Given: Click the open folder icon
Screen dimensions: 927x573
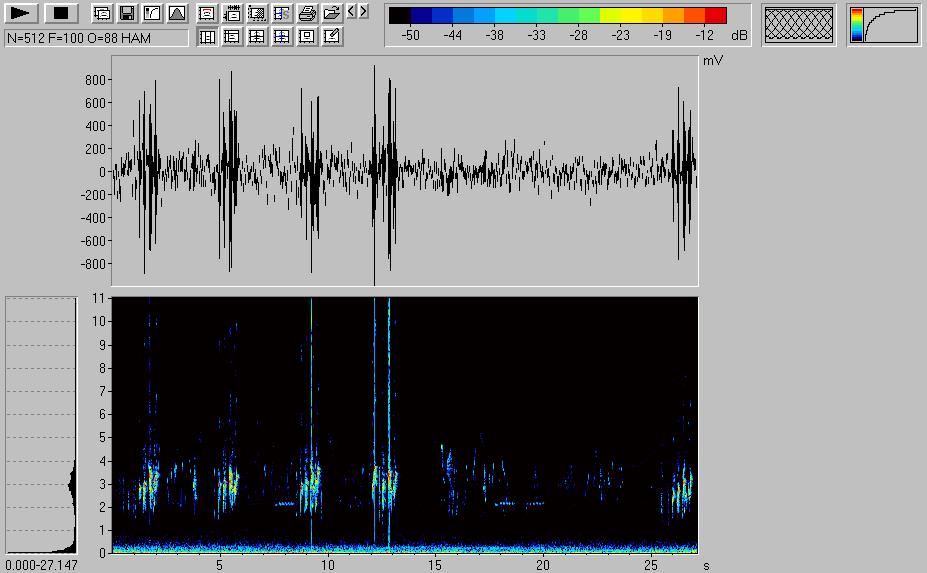Looking at the screenshot, I should click(332, 14).
